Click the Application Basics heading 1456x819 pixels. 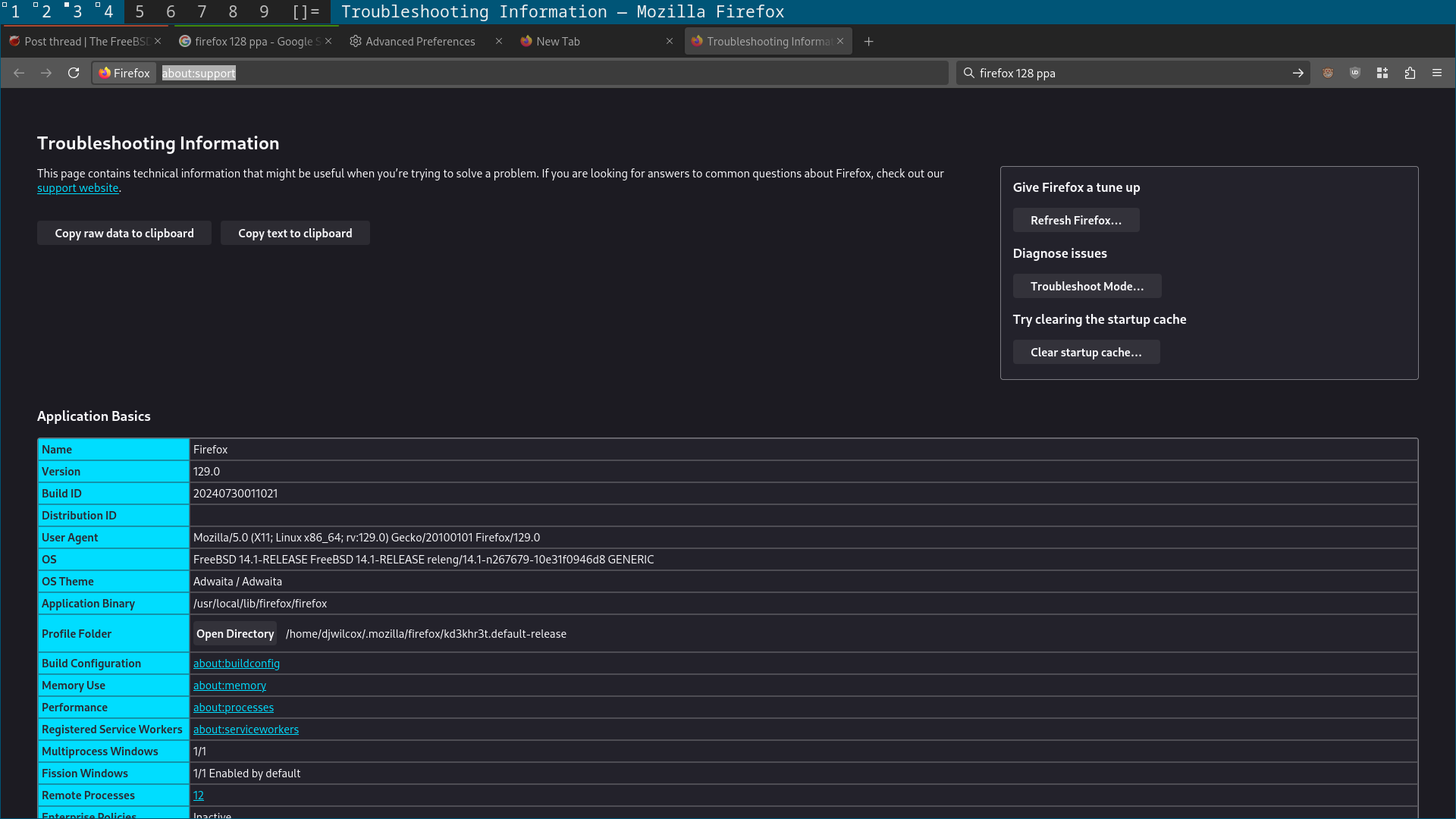pos(93,416)
